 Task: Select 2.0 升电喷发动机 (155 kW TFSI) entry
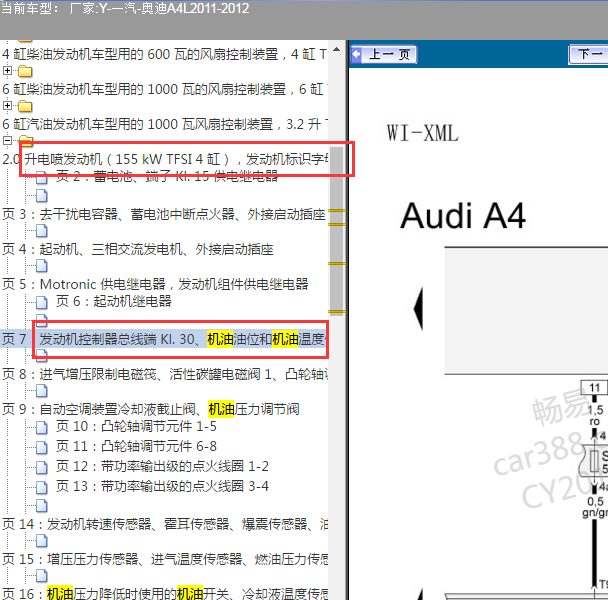(x=165, y=159)
